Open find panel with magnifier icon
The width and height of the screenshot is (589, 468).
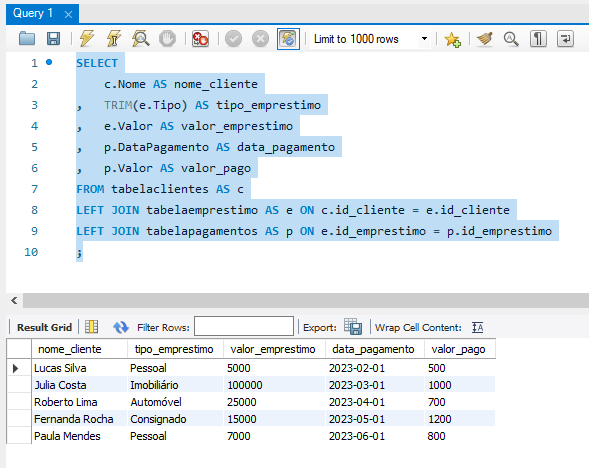click(511, 39)
